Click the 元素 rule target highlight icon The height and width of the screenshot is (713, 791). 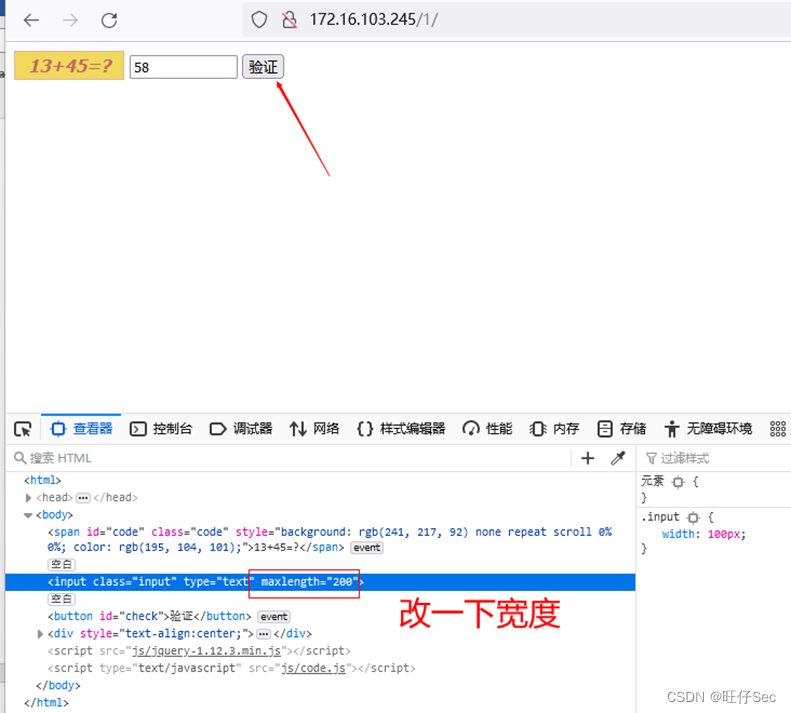tap(678, 482)
